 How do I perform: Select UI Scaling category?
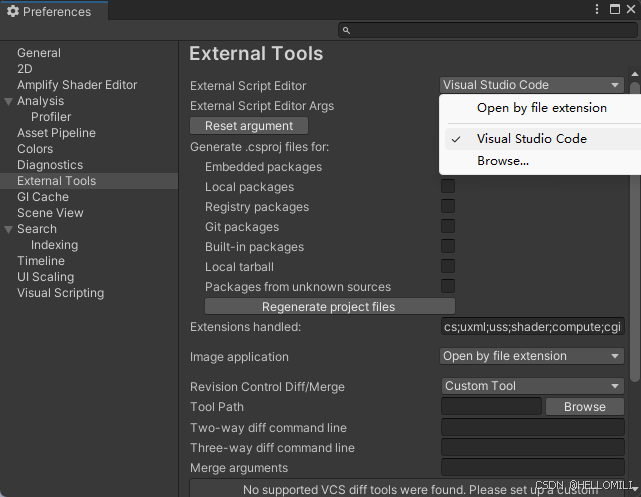[45, 277]
